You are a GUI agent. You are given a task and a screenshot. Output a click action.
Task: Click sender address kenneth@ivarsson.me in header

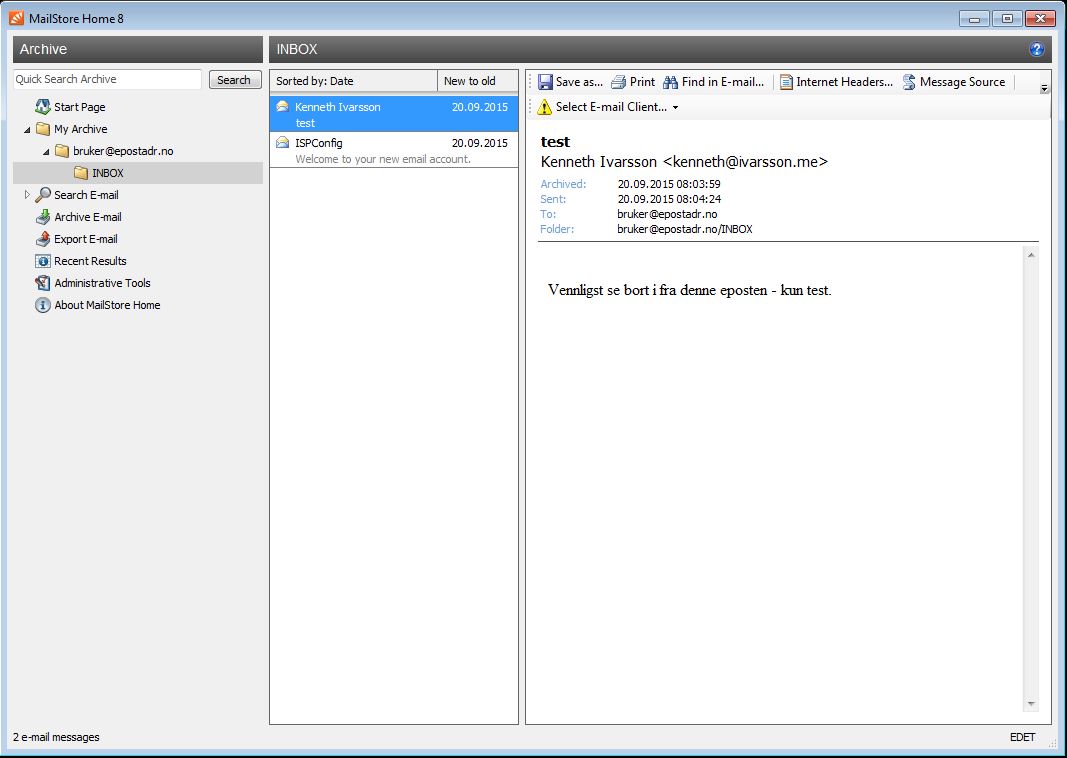pyautogui.click(x=746, y=161)
